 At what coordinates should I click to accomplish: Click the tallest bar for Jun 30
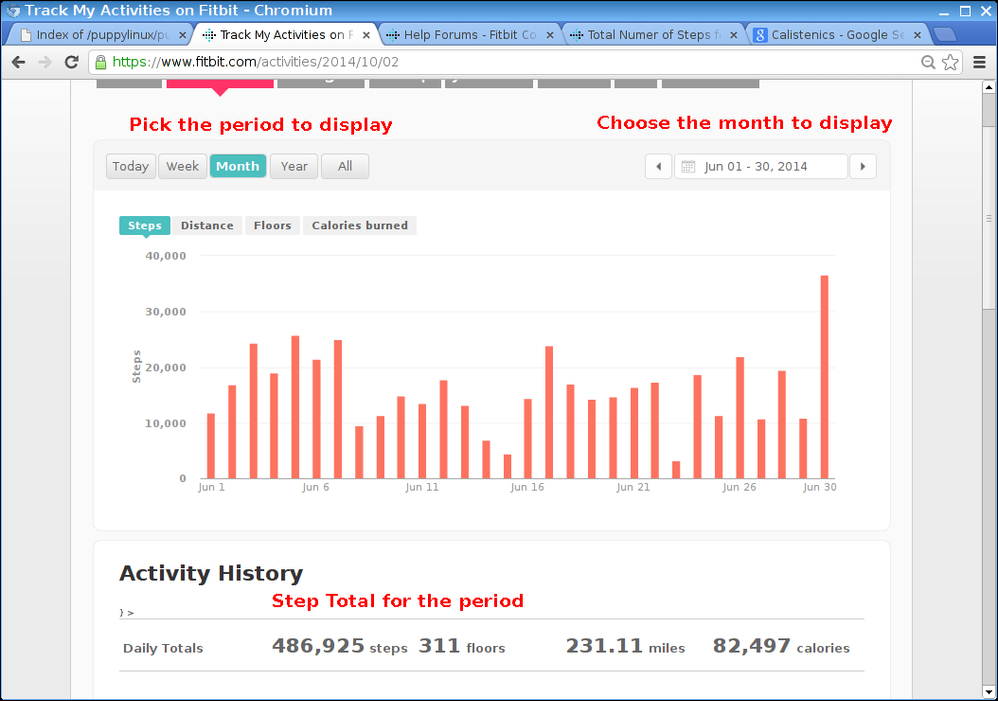click(x=824, y=377)
